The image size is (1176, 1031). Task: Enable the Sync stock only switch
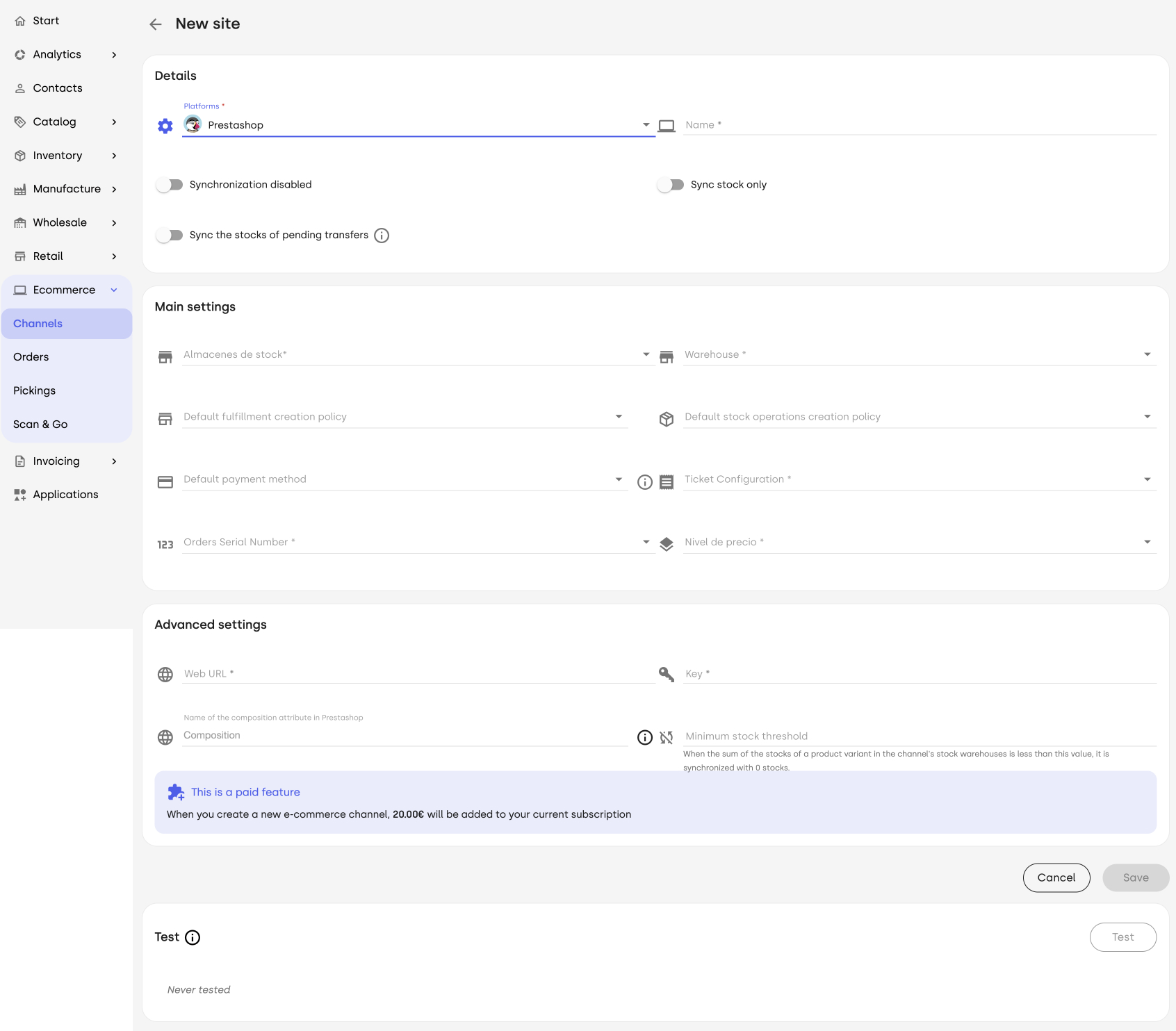tap(671, 185)
